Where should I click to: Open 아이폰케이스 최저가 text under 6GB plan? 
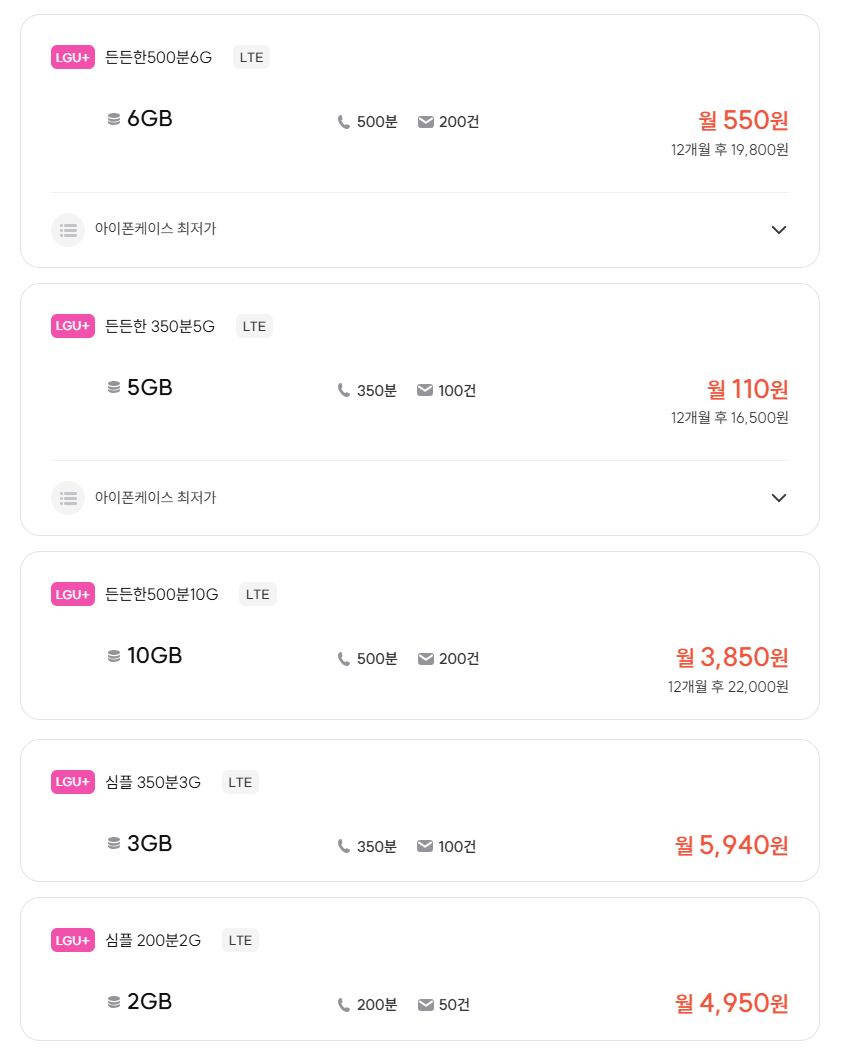click(155, 229)
